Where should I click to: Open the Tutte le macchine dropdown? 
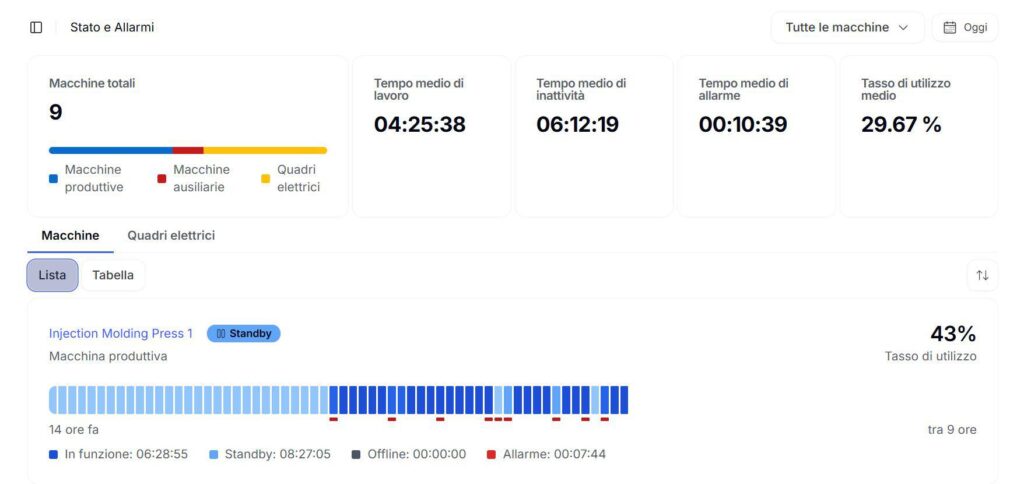pyautogui.click(x=847, y=27)
